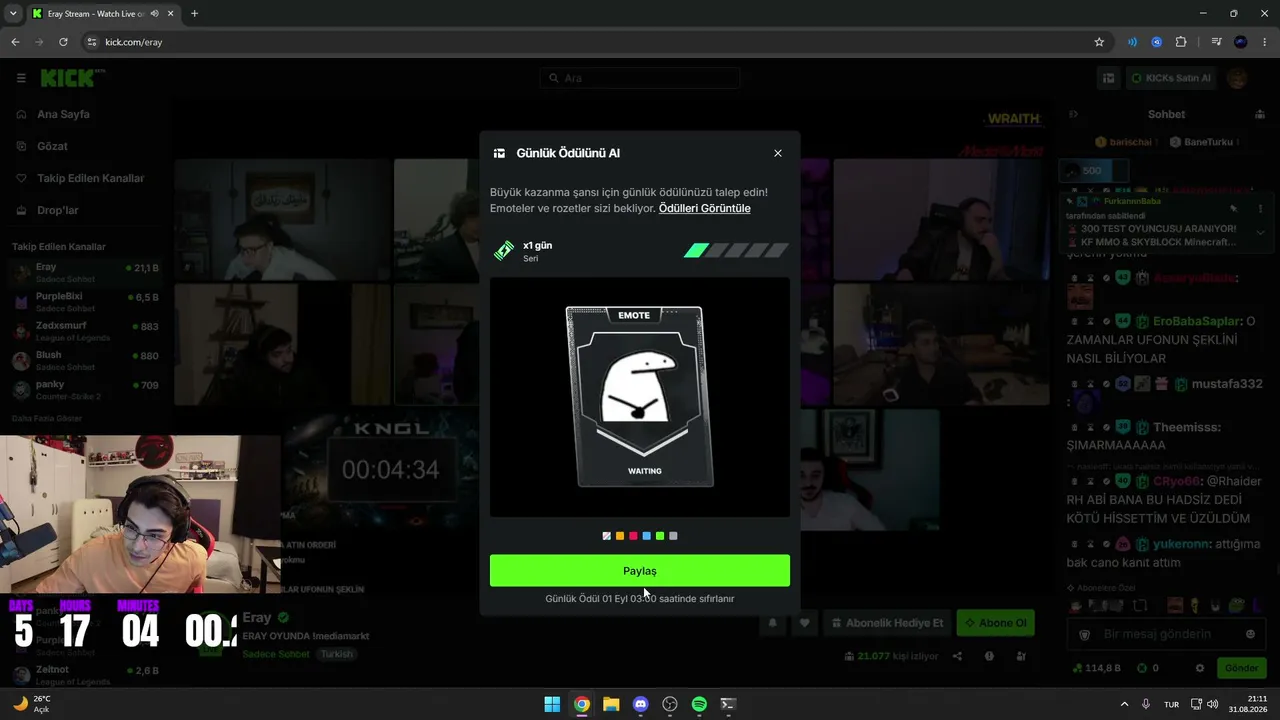
Task: Click the report icon under the stream
Action: click(989, 656)
